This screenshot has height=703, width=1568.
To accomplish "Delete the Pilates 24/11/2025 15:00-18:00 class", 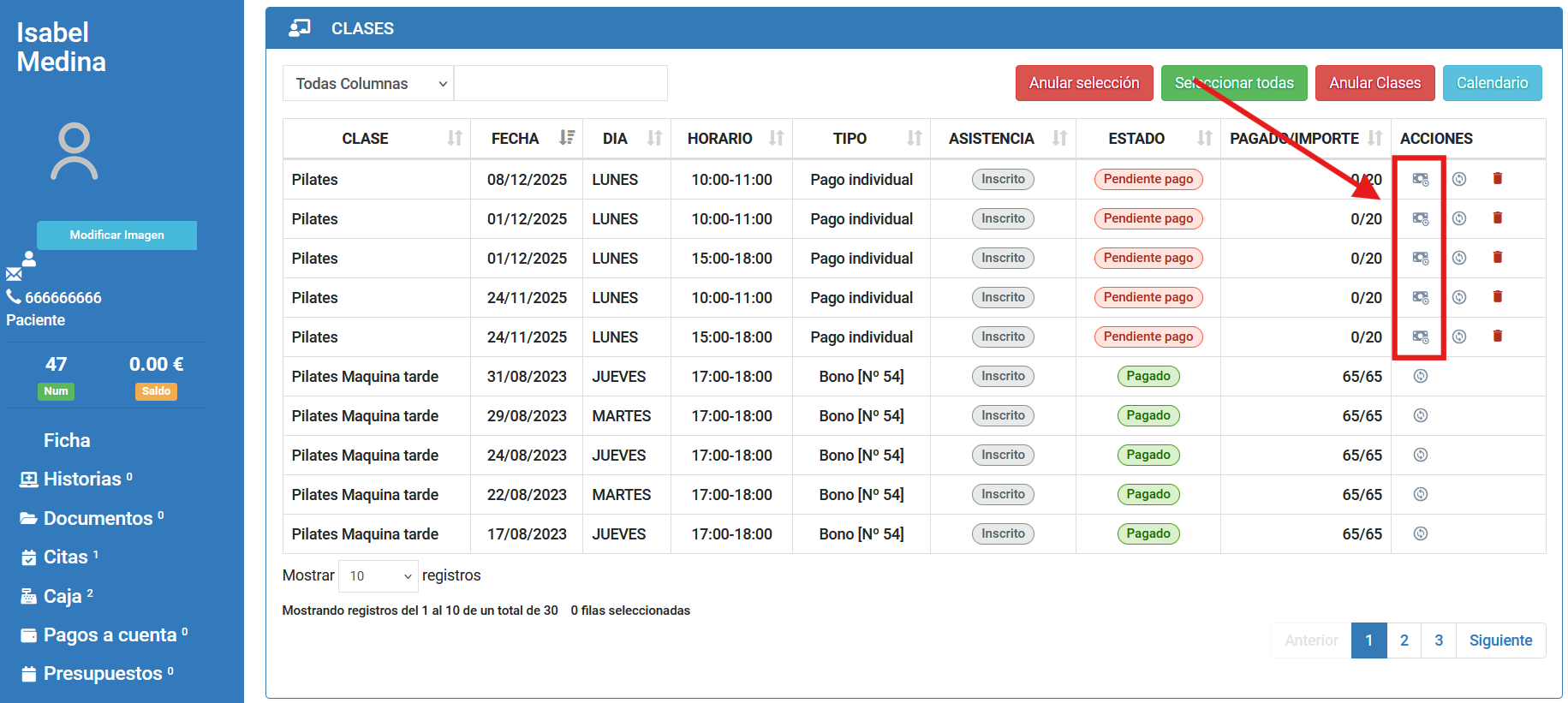I will [x=1497, y=337].
